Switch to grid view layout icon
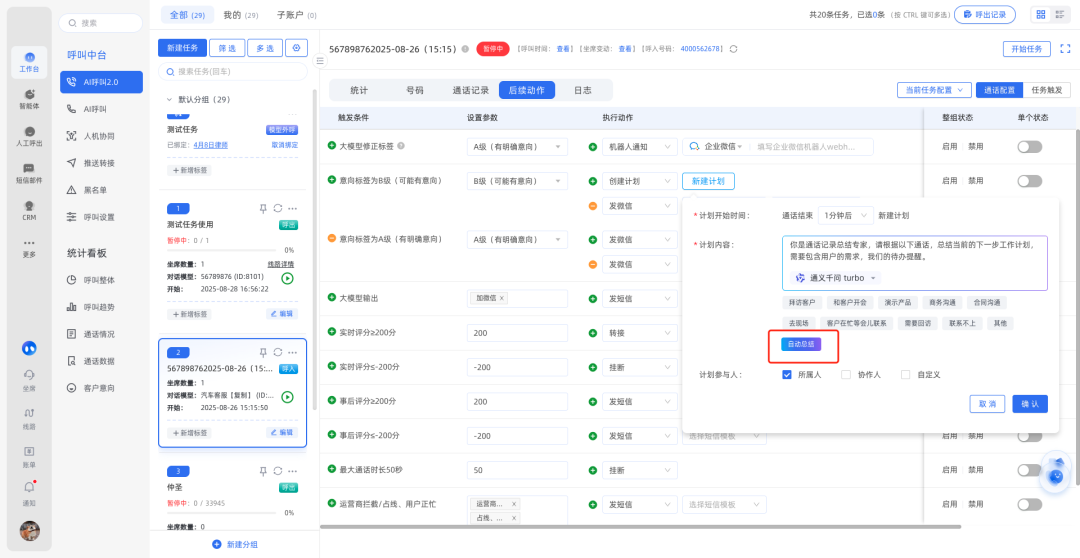1080x558 pixels. (x=1041, y=14)
